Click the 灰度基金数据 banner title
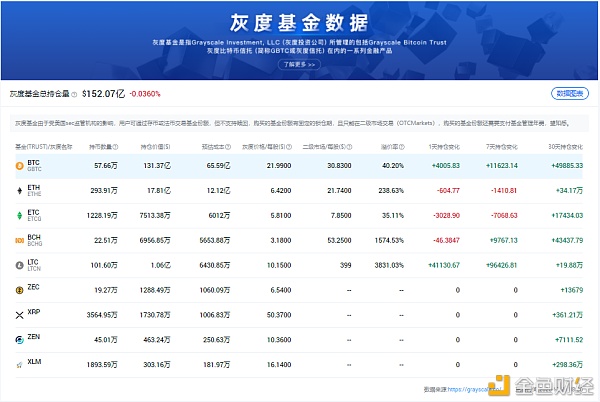Screen dimensions: 600x402 pos(299,23)
